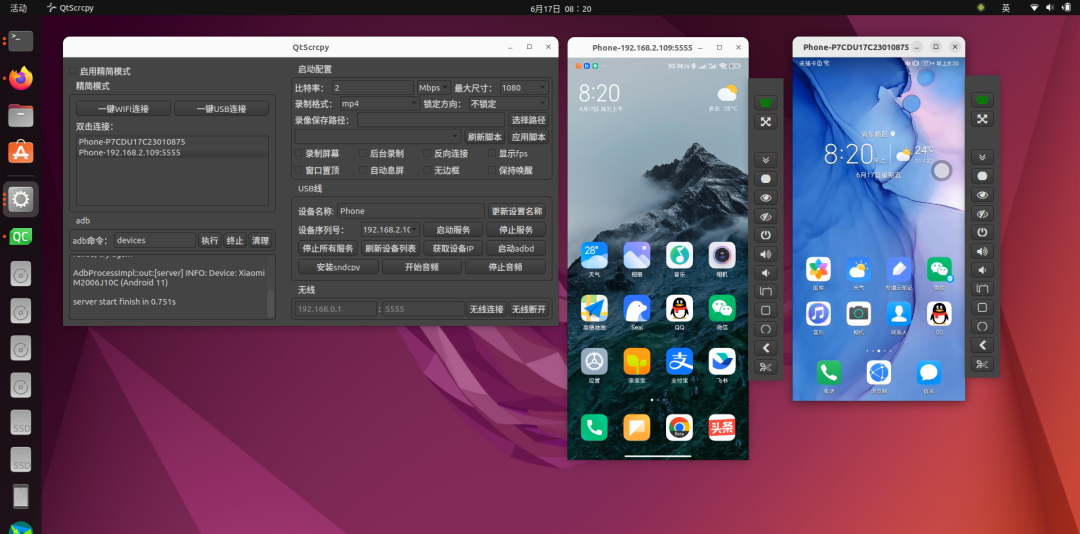Click the 一键USB连接 button
This screenshot has width=1080, height=534.
click(222, 109)
